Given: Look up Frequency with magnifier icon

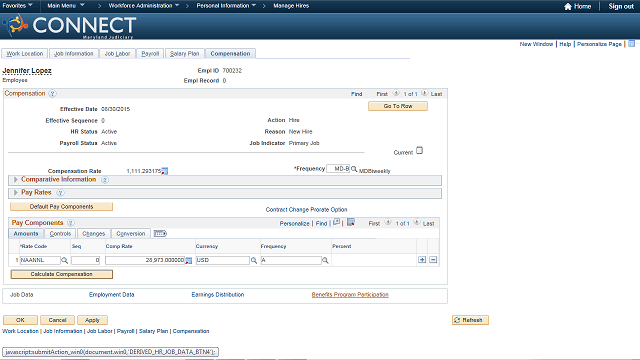Looking at the screenshot, I should (x=354, y=169).
